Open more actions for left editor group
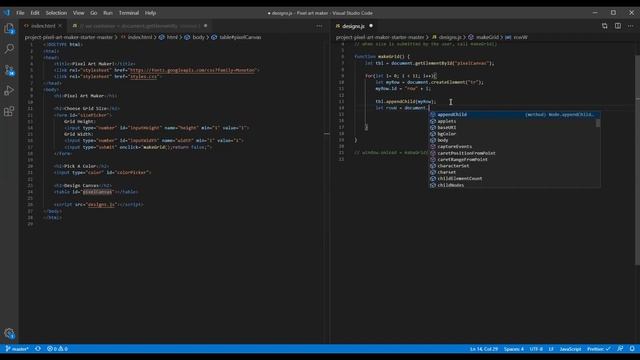 [319, 26]
